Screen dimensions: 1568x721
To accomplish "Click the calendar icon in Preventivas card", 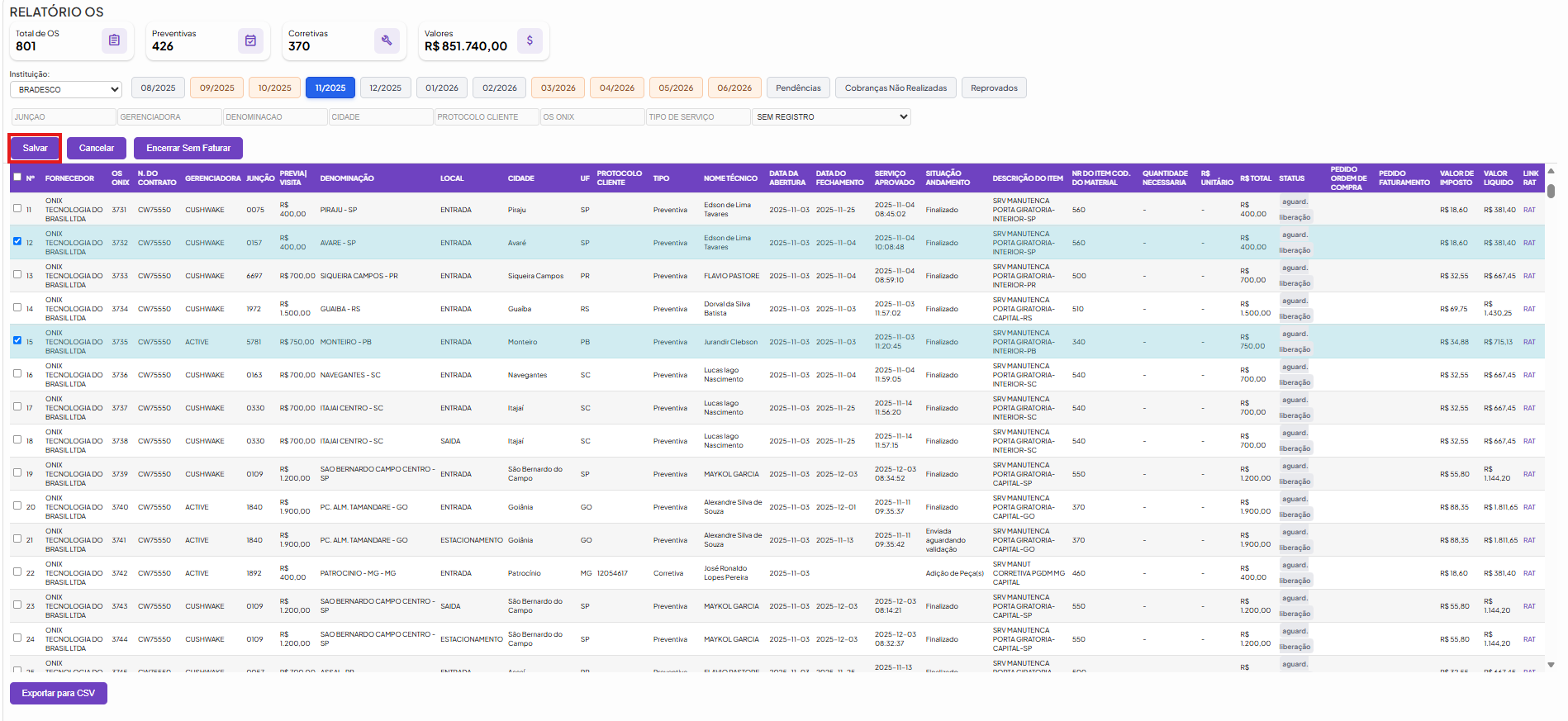I will coord(250,40).
